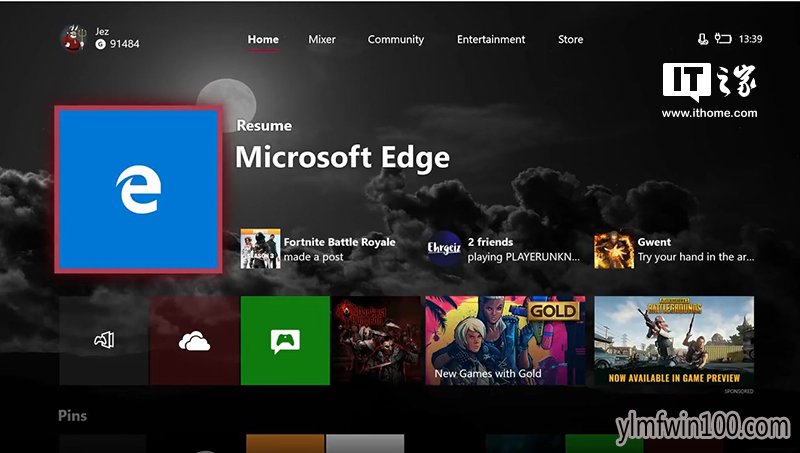Check the headset microphone status icon
Image resolution: width=800 pixels, height=453 pixels.
703,39
